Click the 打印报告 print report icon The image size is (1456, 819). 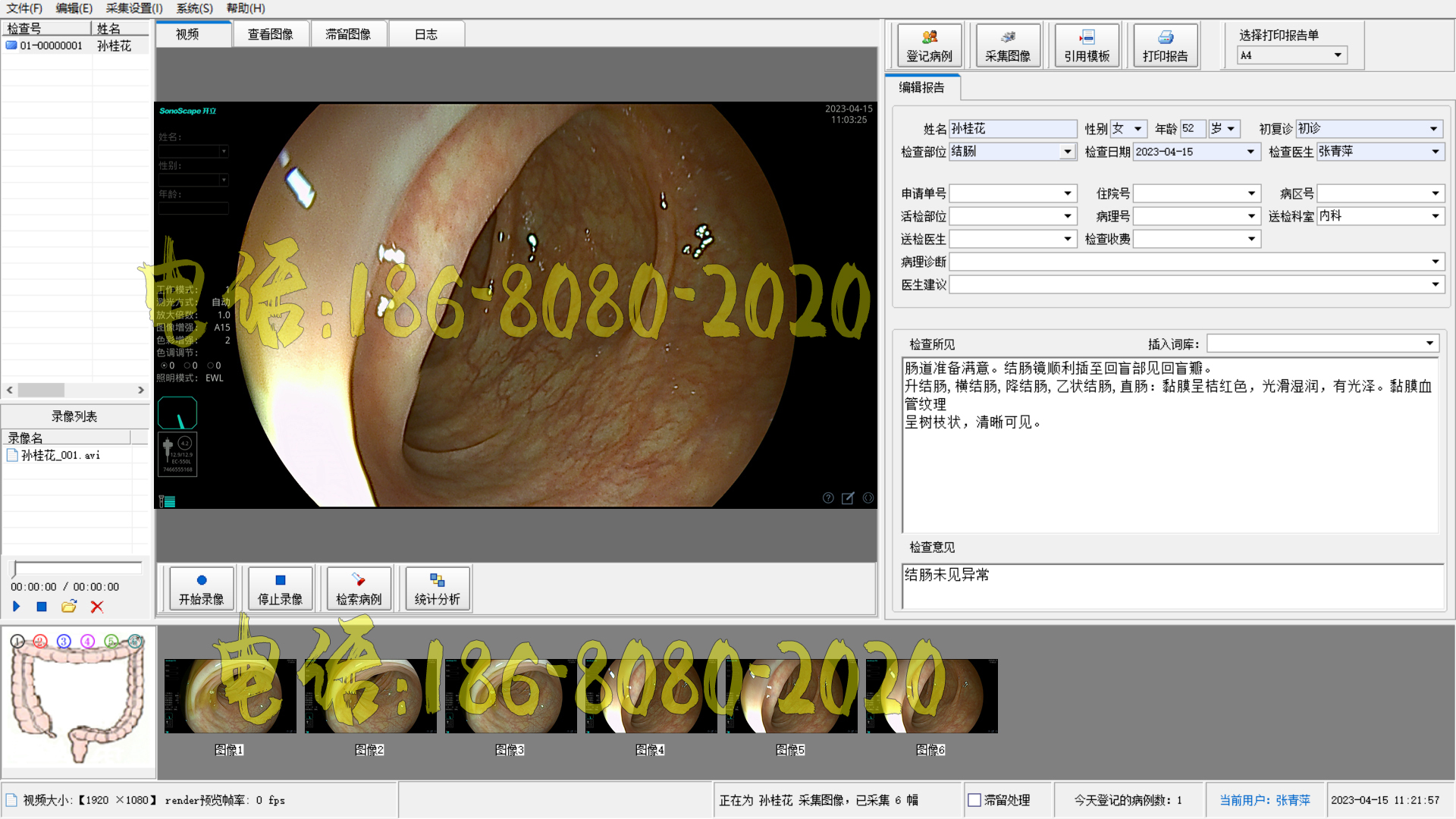coord(1165,37)
